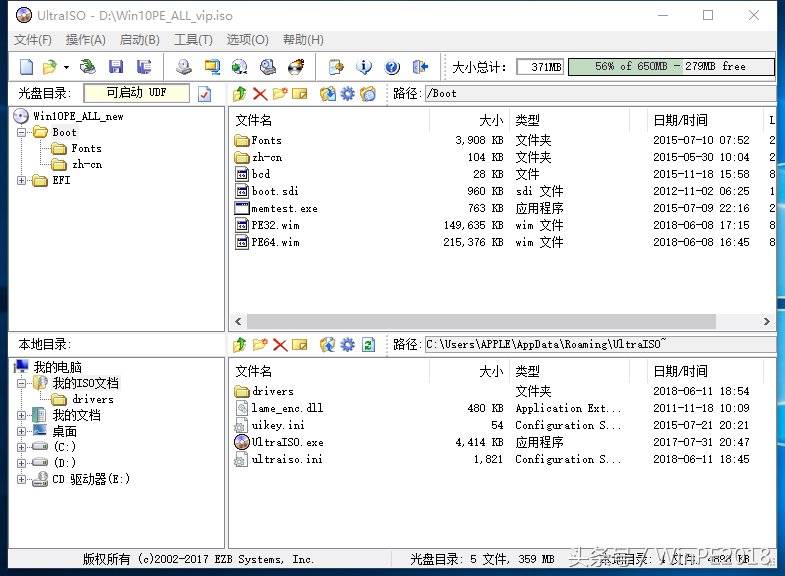Select the zh-cn folder in disc tree
Viewport: 785px width, 576px height.
(x=87, y=164)
